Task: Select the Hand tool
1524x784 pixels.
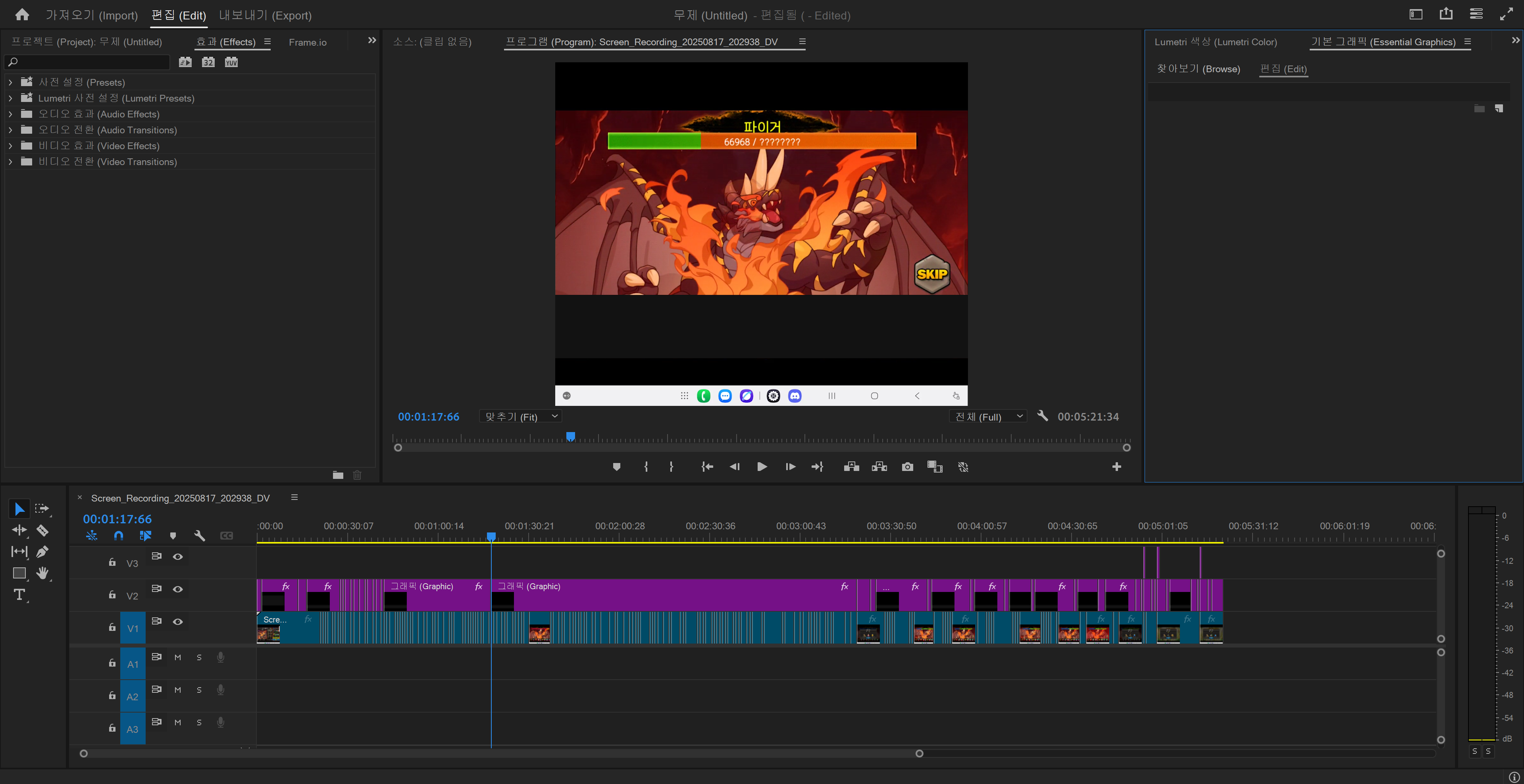Action: [x=42, y=573]
